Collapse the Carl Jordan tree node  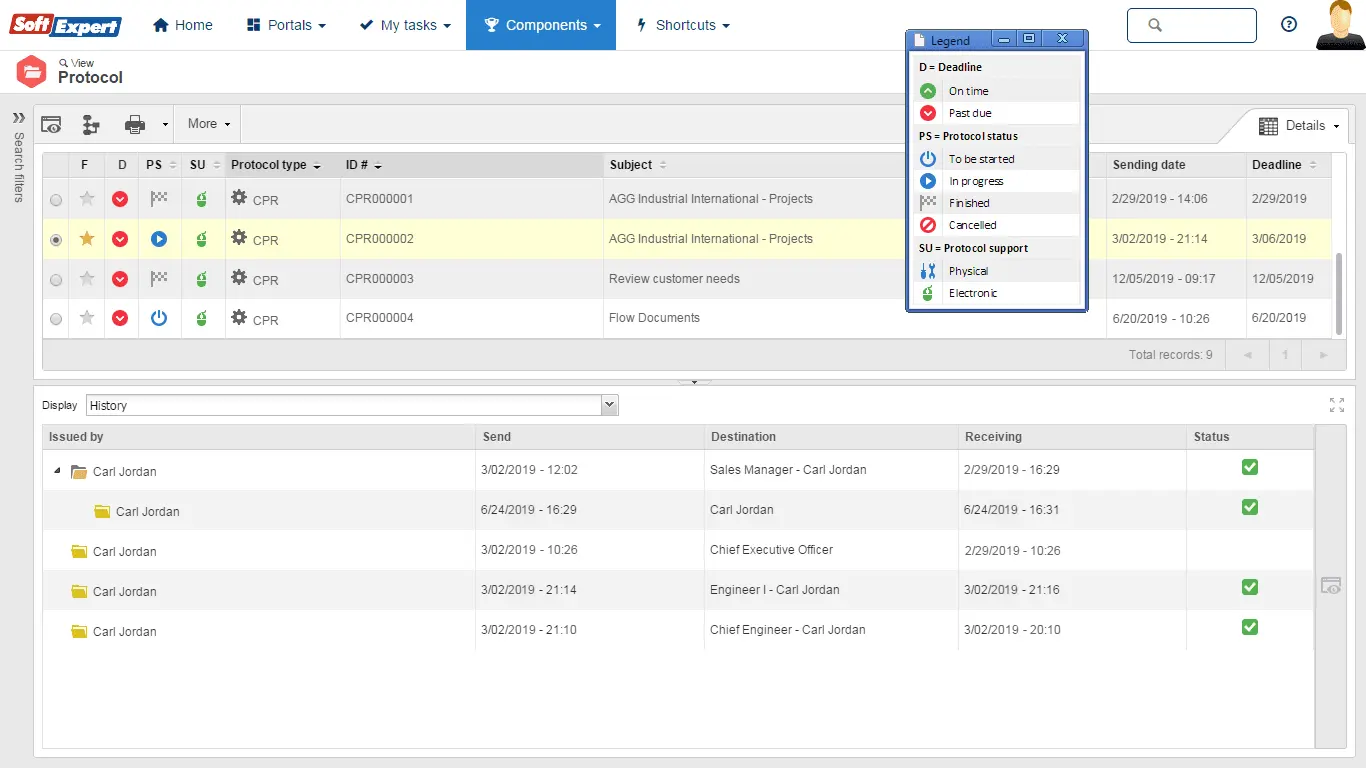pos(57,471)
